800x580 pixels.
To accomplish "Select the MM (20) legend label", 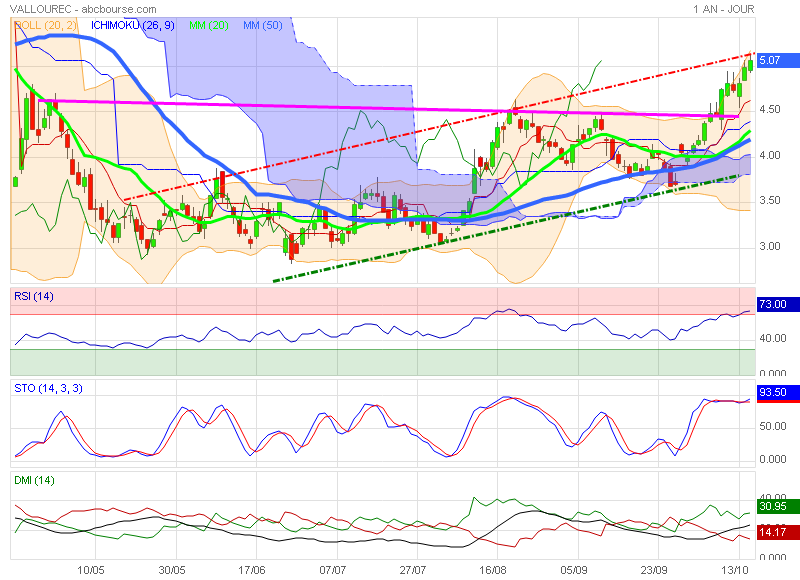I will (x=209, y=25).
